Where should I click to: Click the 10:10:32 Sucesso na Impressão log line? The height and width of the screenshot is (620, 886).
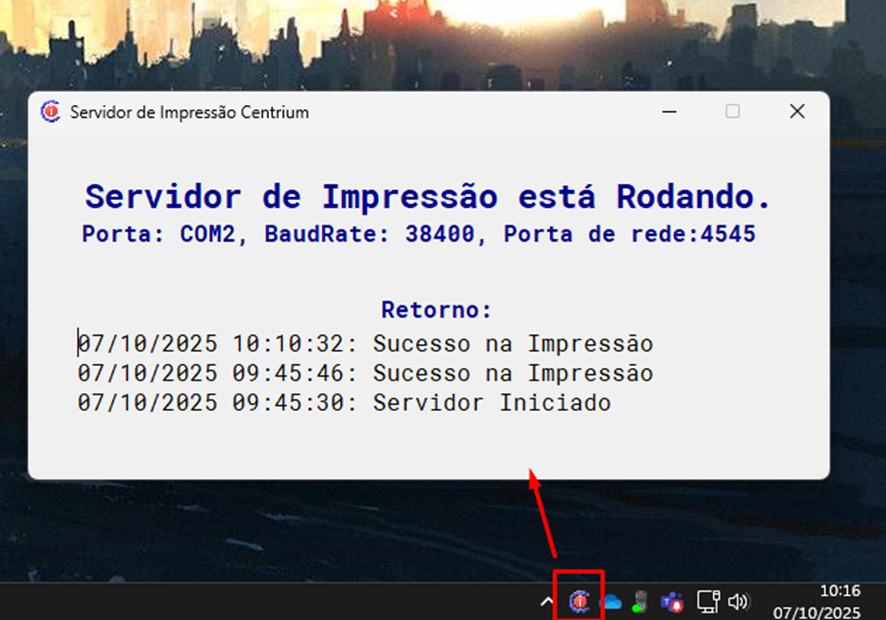coord(366,344)
